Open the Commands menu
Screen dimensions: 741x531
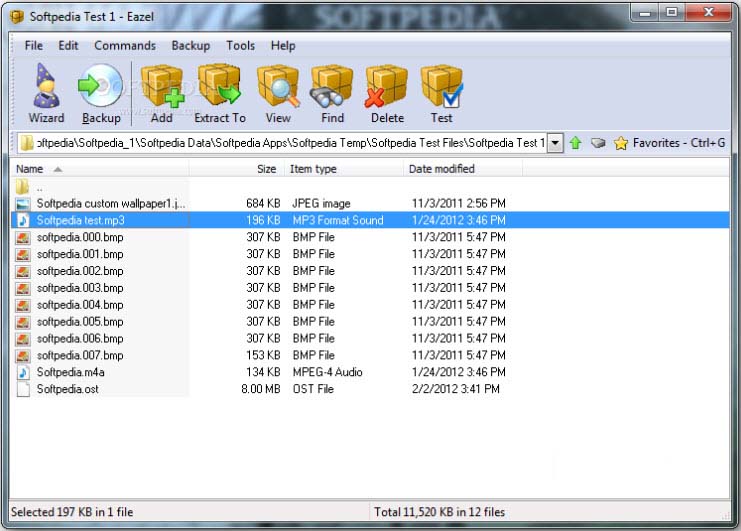125,45
